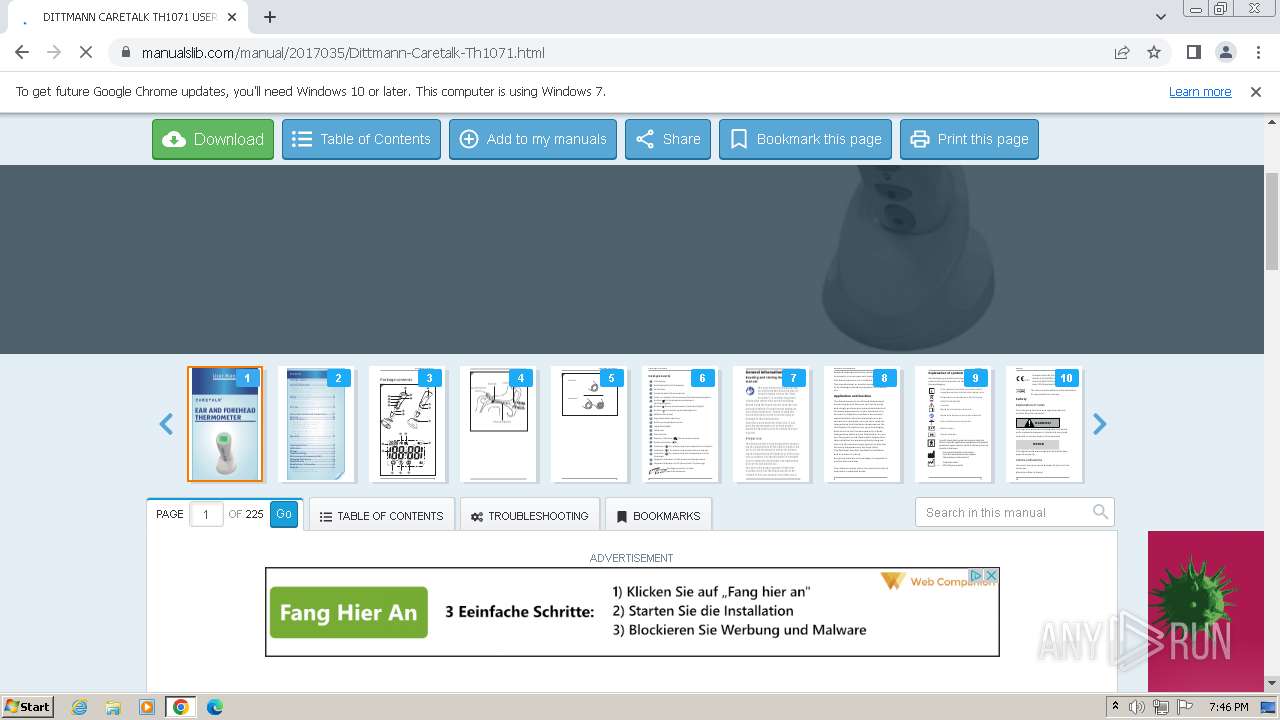
Task: Click Add to my manuals
Action: click(x=533, y=139)
